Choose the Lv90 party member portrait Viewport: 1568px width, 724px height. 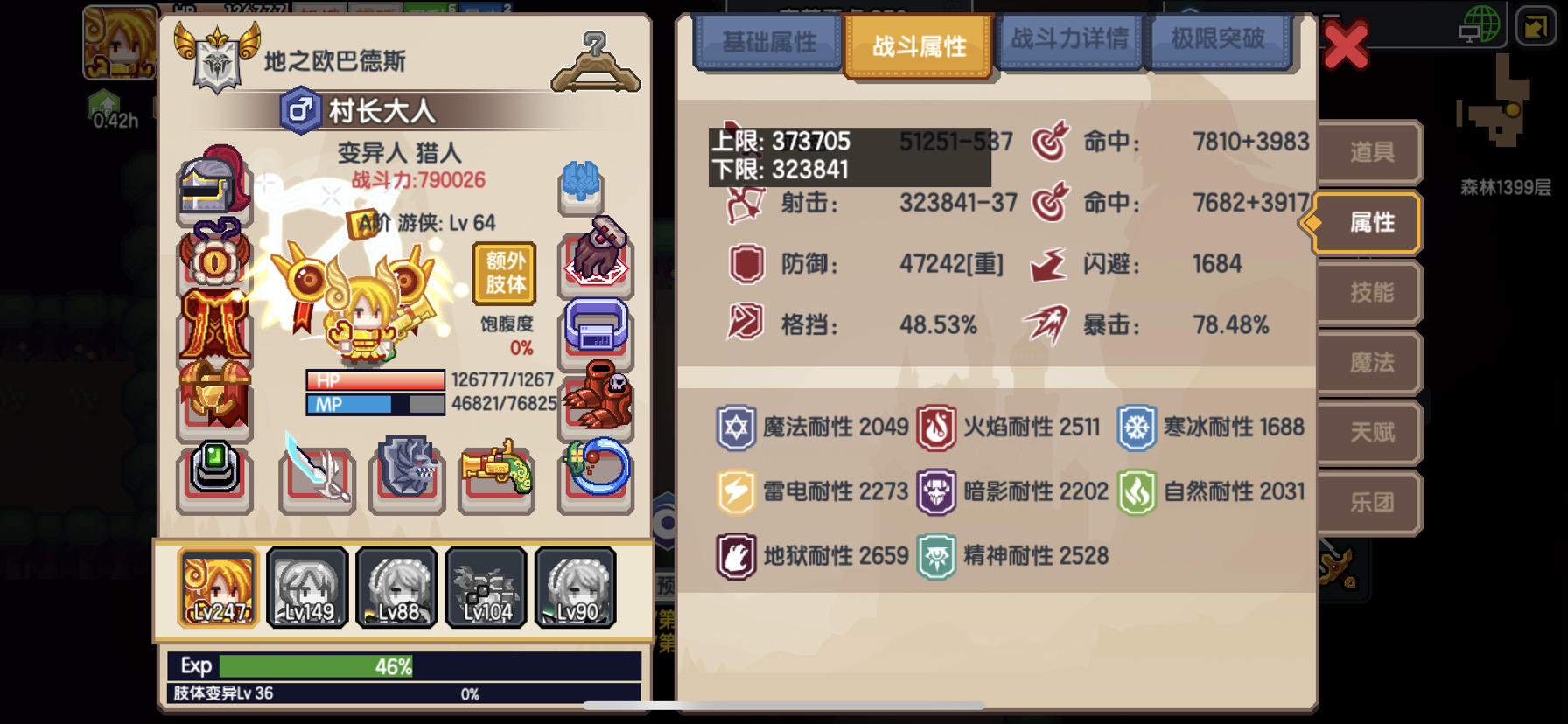click(x=576, y=587)
